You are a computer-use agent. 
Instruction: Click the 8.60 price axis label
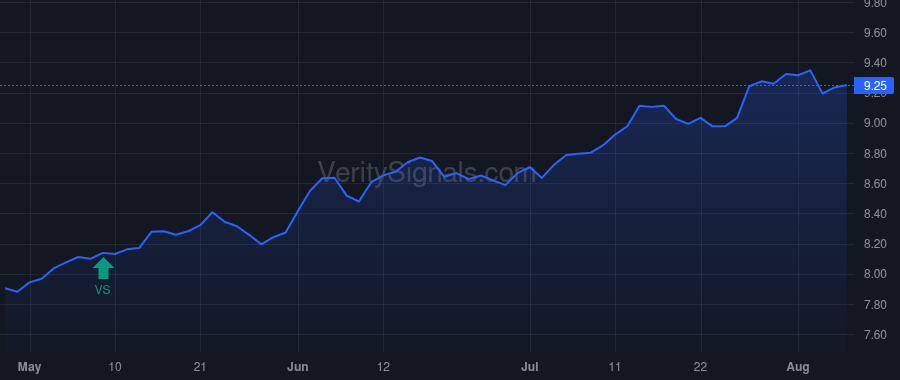pos(875,184)
